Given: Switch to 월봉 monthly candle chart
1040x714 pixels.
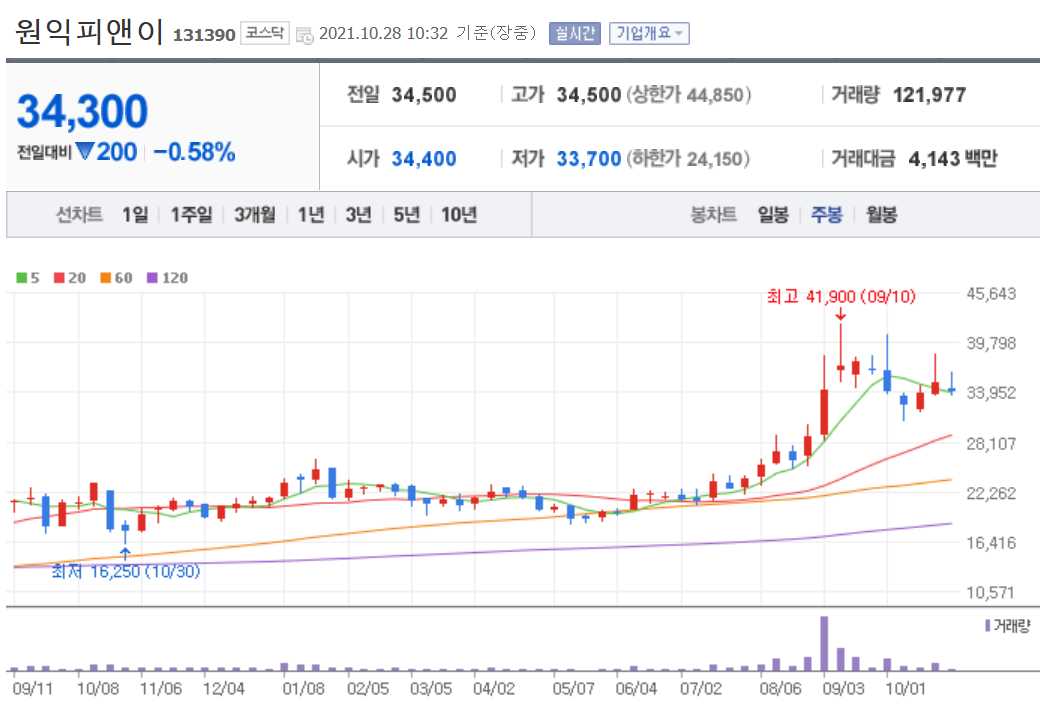Looking at the screenshot, I should point(881,214).
